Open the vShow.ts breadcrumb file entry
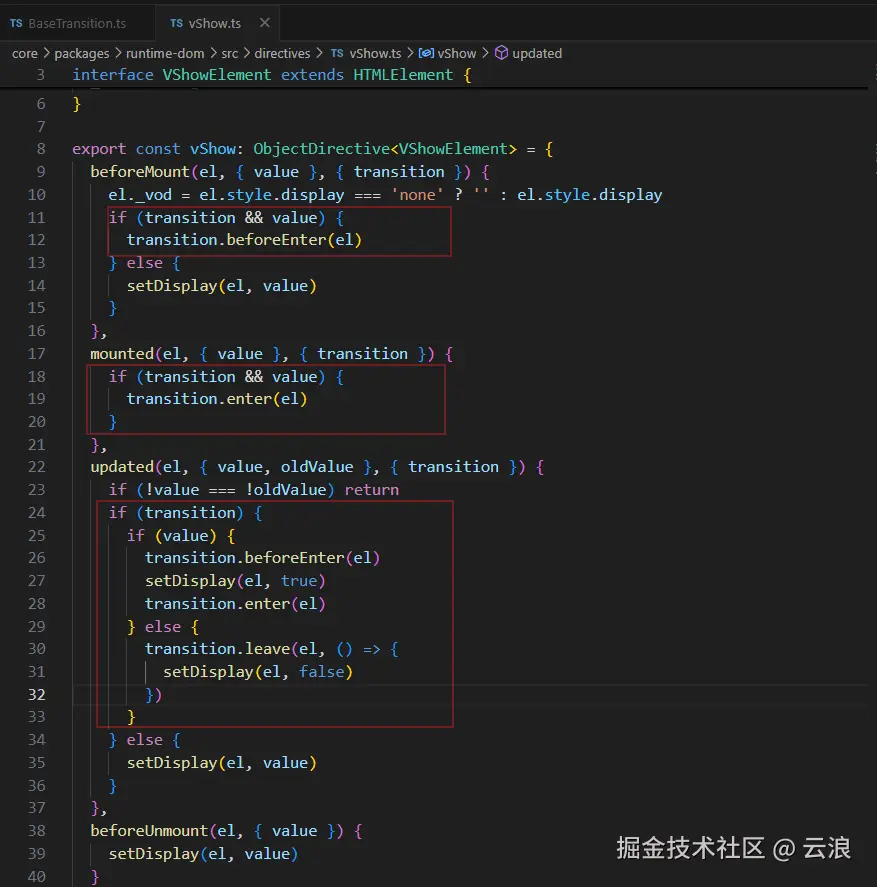 click(x=375, y=53)
